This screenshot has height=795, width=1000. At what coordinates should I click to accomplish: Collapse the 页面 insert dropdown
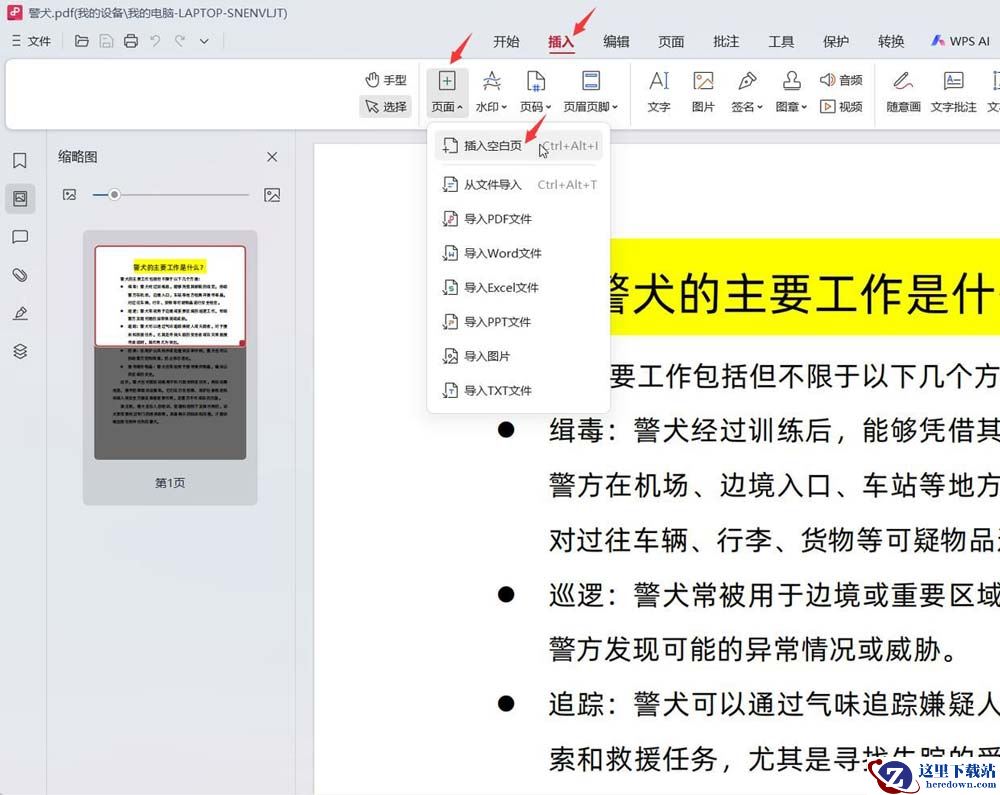[x=447, y=92]
